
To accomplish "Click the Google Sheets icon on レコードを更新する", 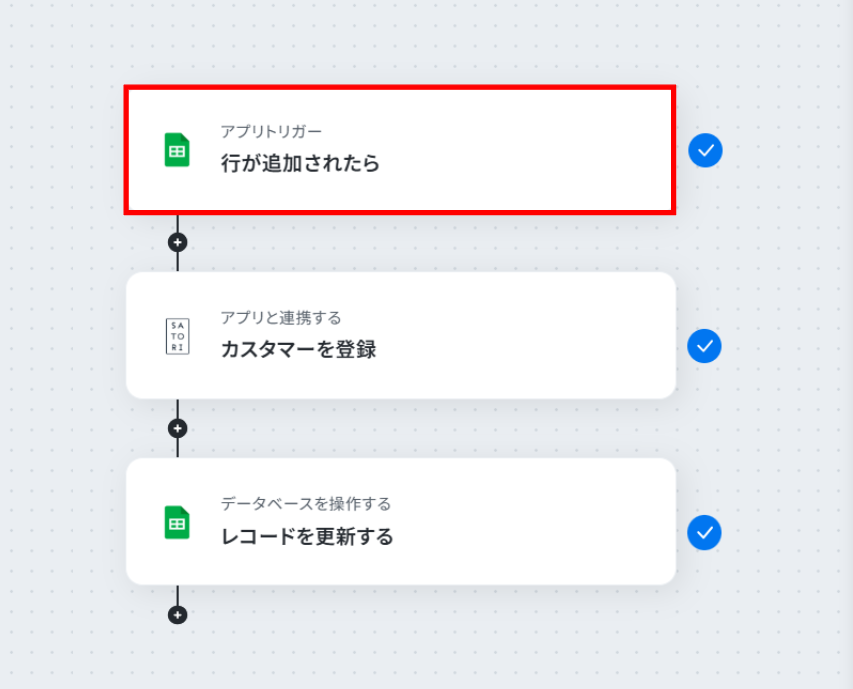I will pyautogui.click(x=177, y=522).
